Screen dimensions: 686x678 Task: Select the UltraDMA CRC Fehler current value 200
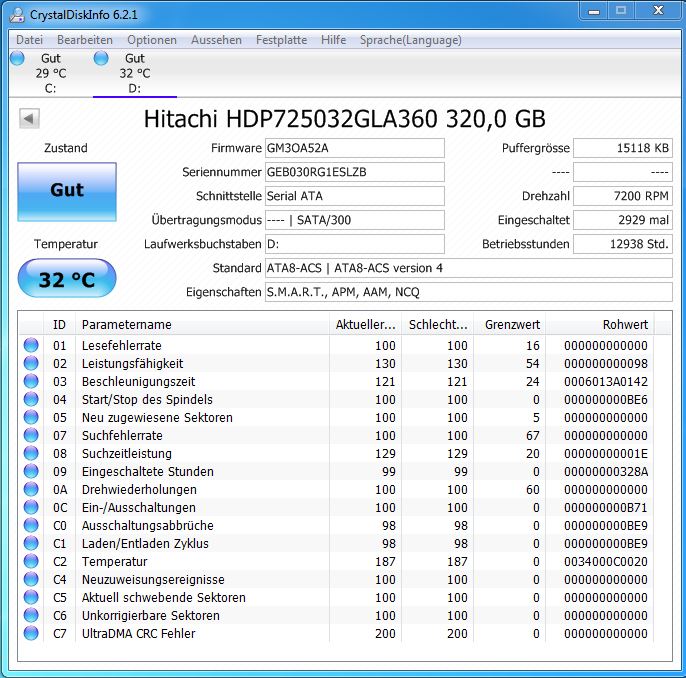pos(385,633)
